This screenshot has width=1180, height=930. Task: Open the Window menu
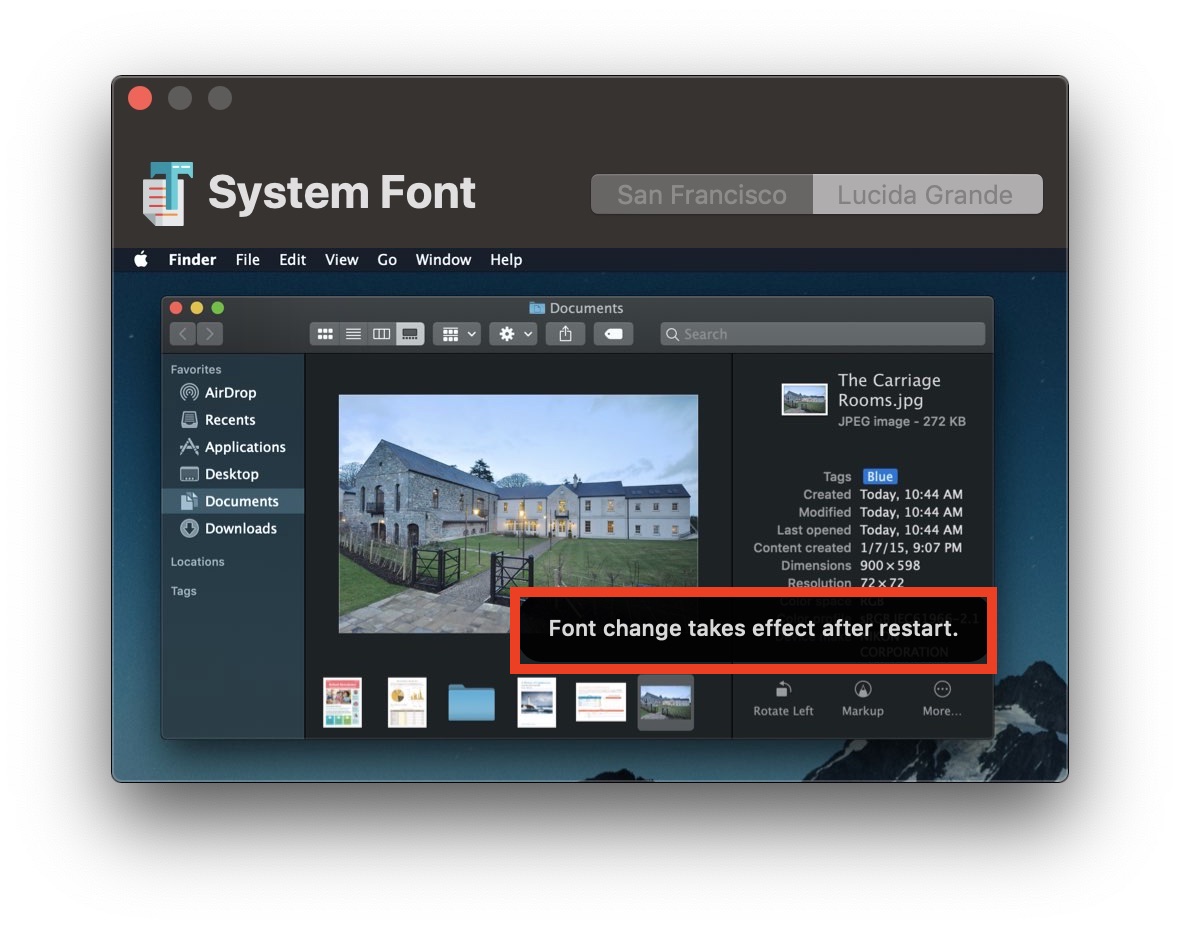click(x=443, y=260)
